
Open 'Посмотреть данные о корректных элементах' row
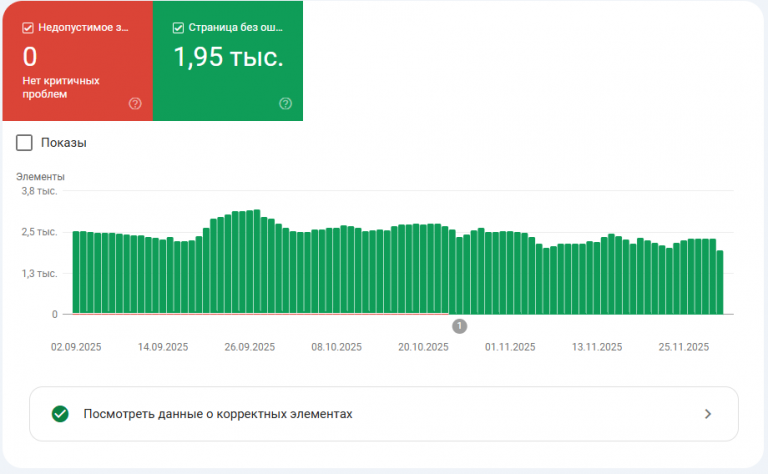[384, 414]
